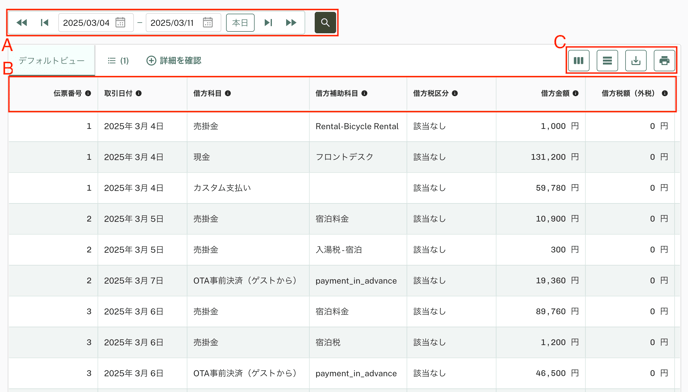Click info icon next to 借方科目 header

[228, 93]
